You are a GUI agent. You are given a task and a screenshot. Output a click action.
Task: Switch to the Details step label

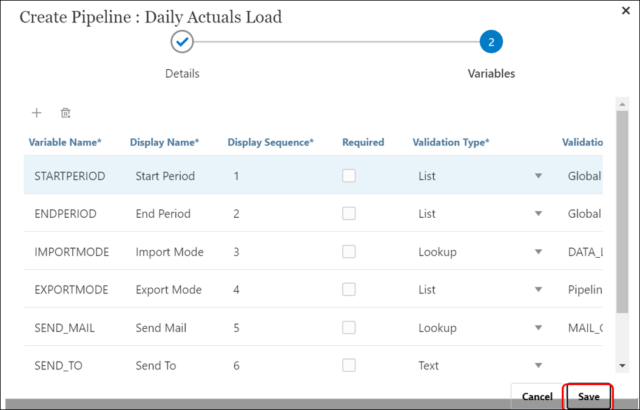coord(182,73)
